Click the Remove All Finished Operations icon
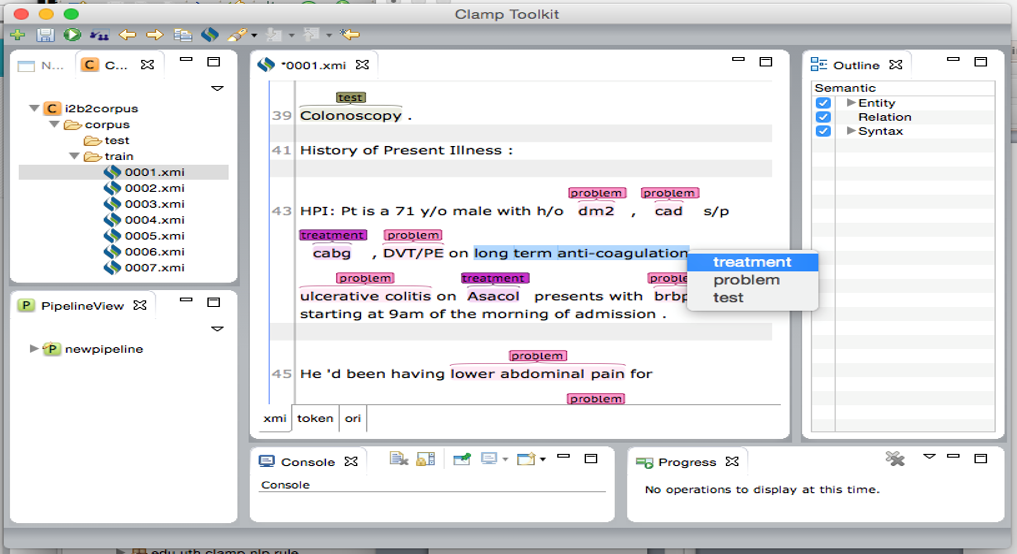Image resolution: width=1017 pixels, height=554 pixels. (x=894, y=458)
